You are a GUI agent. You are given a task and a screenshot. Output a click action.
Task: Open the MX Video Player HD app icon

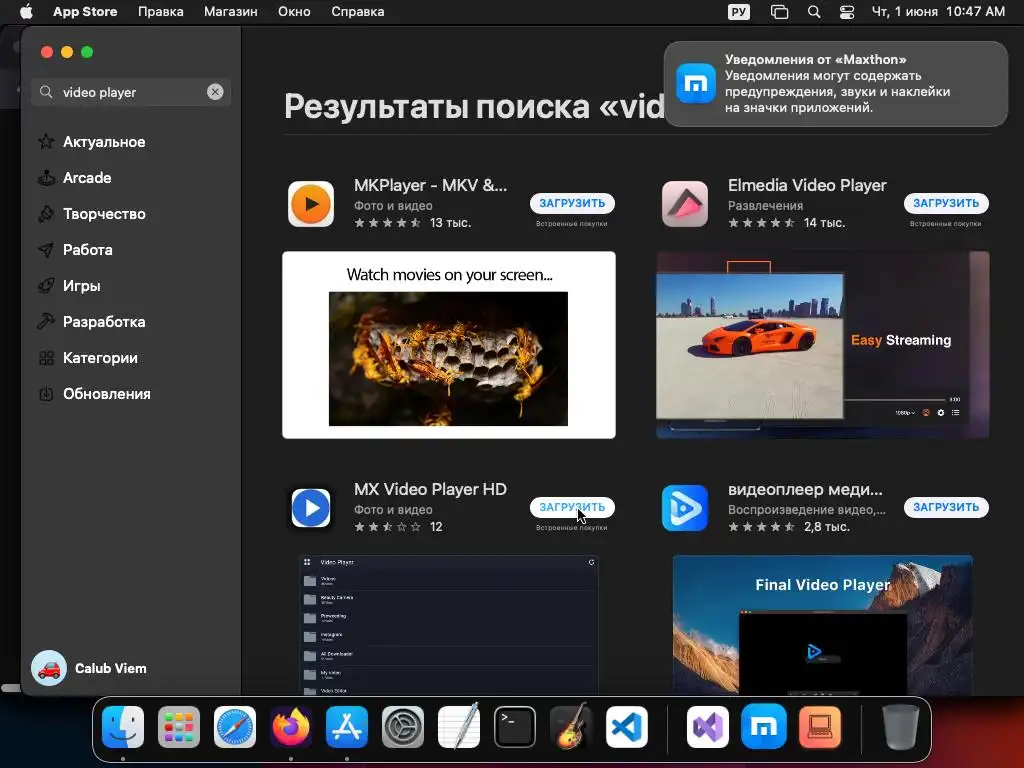pyautogui.click(x=311, y=507)
